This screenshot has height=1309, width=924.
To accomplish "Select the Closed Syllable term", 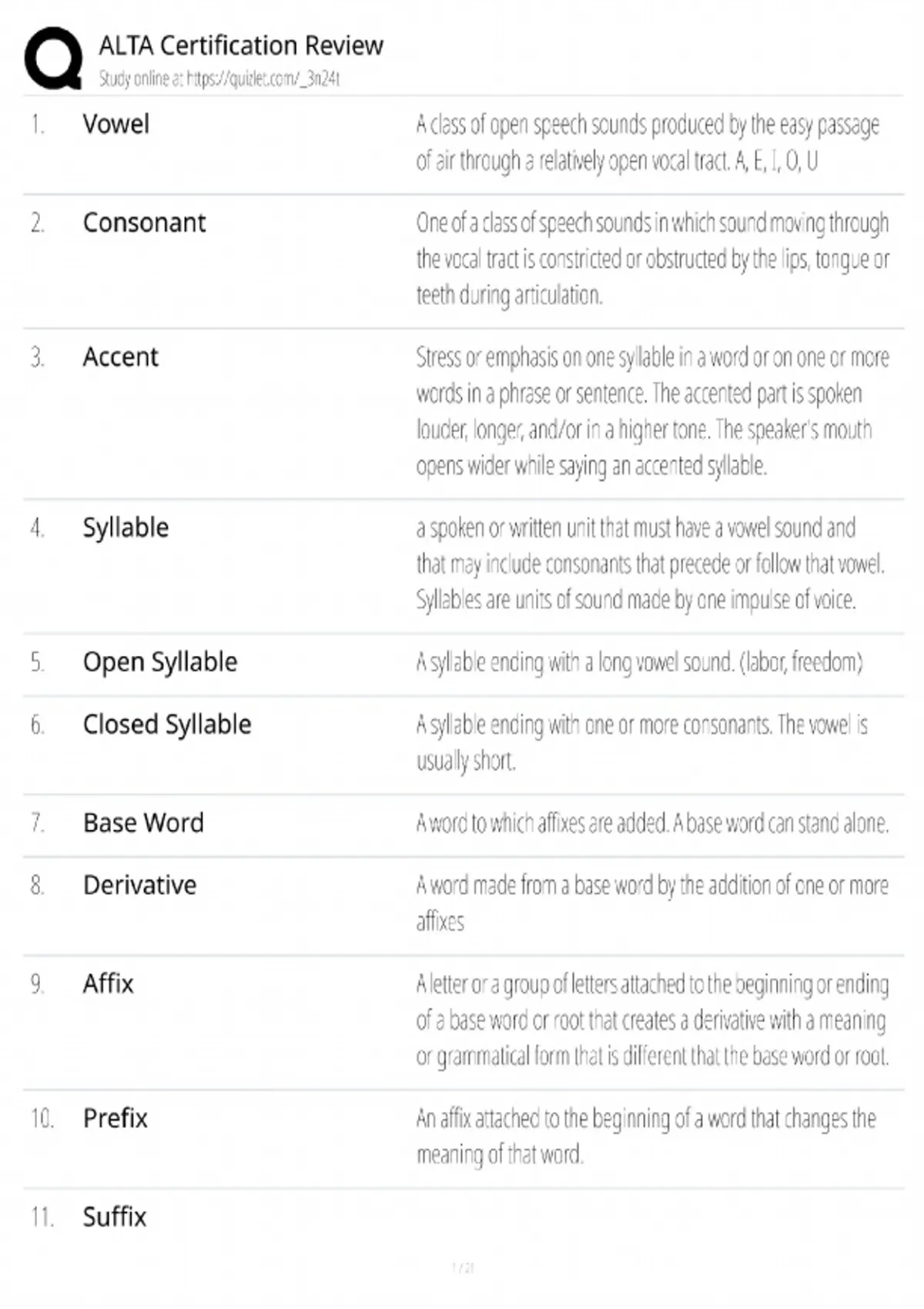I will (x=167, y=724).
